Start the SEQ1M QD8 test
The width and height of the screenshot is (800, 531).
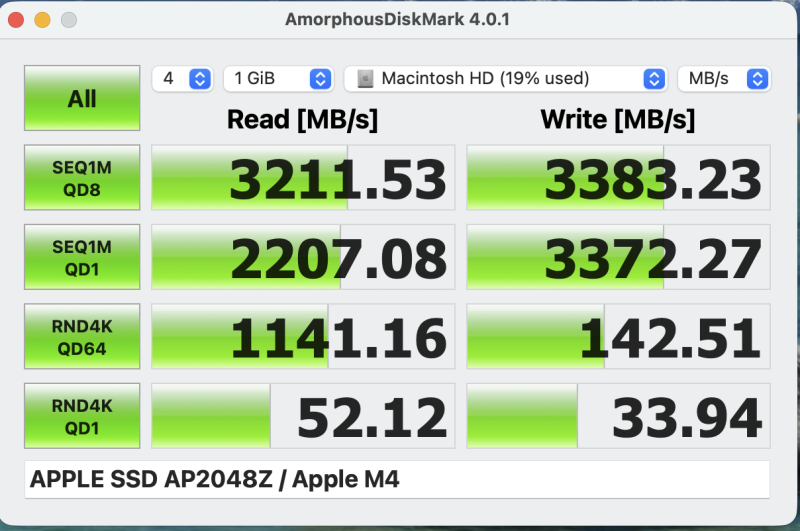[82, 178]
